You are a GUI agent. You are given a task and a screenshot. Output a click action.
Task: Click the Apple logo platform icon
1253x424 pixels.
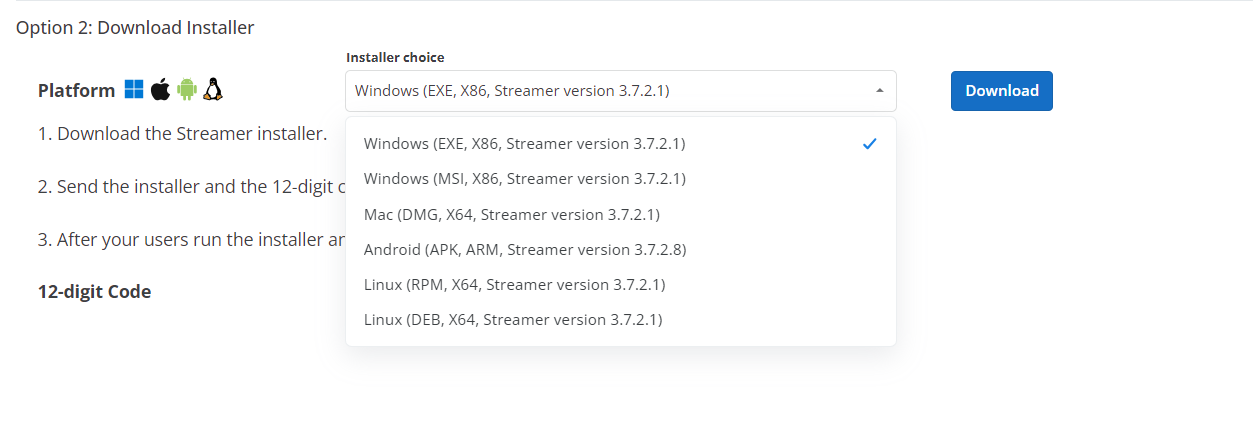point(160,90)
